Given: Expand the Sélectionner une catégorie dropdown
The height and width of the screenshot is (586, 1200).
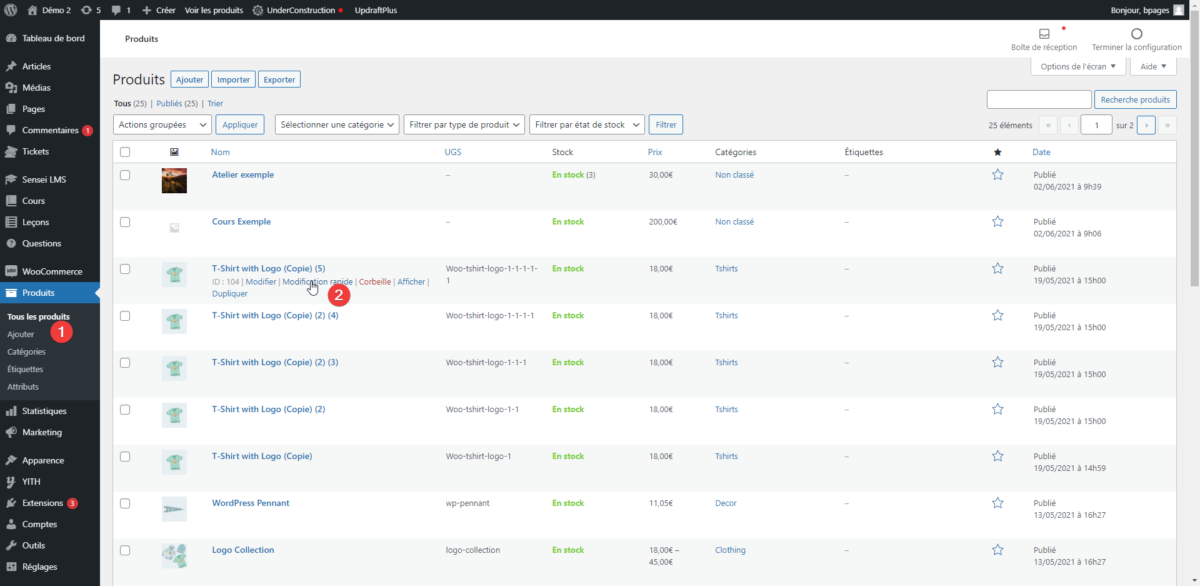Looking at the screenshot, I should (337, 125).
